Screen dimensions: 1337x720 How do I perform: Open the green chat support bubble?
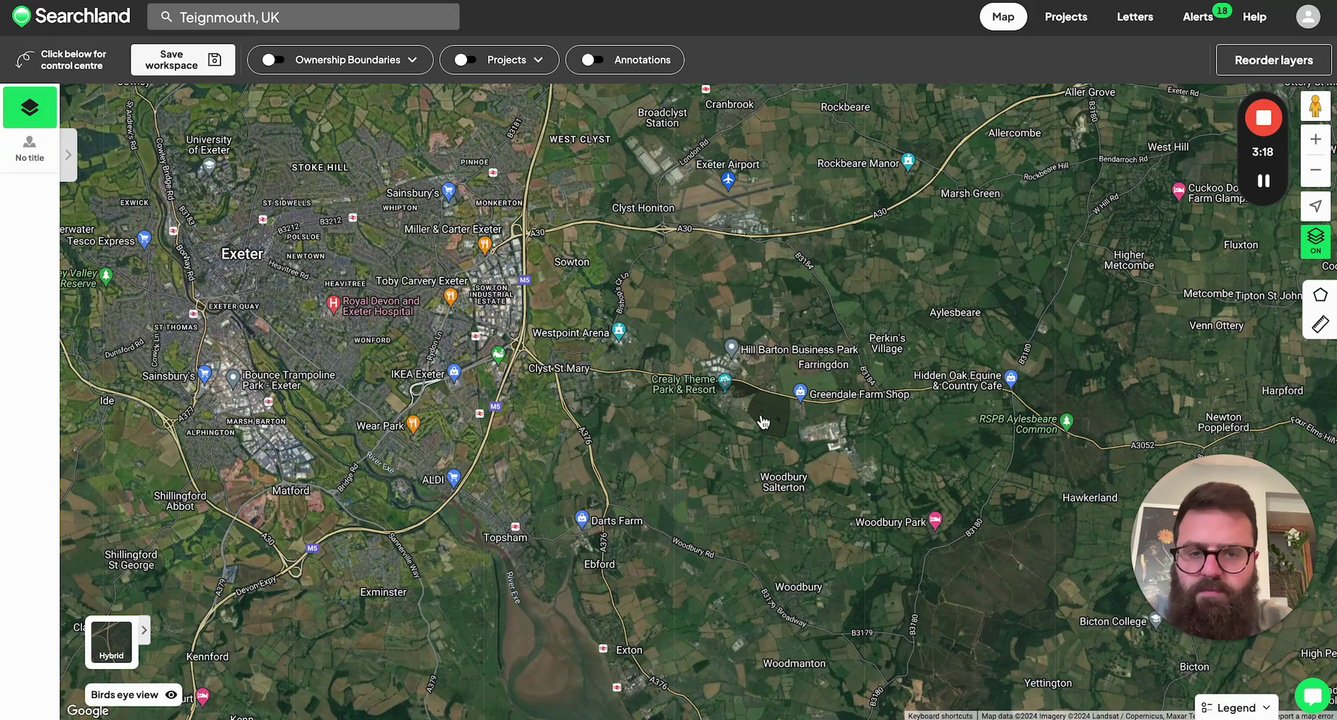[x=1311, y=696]
